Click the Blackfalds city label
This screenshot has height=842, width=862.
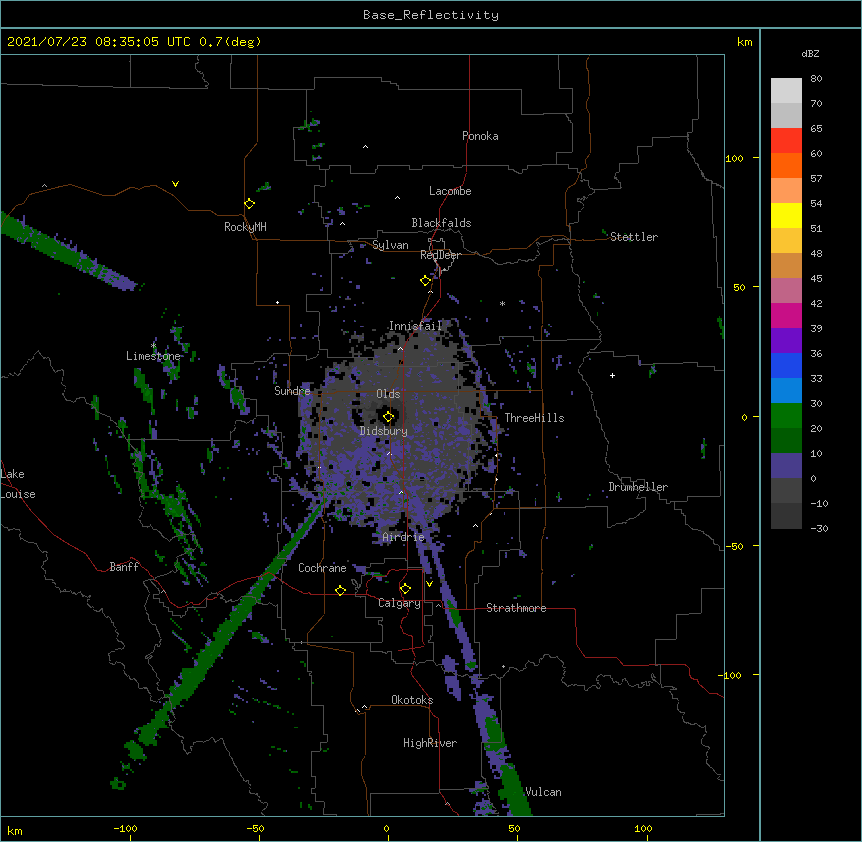pos(441,223)
